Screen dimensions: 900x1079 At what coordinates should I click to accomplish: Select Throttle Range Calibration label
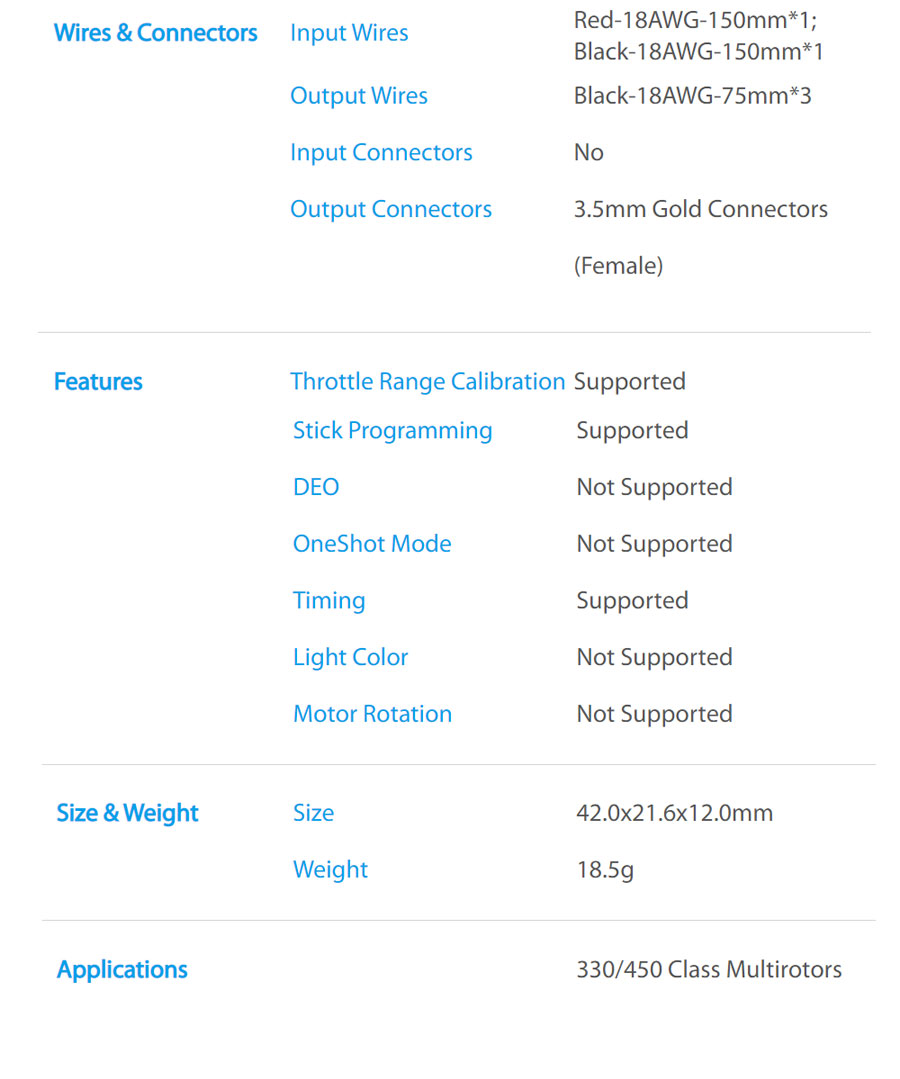(427, 381)
